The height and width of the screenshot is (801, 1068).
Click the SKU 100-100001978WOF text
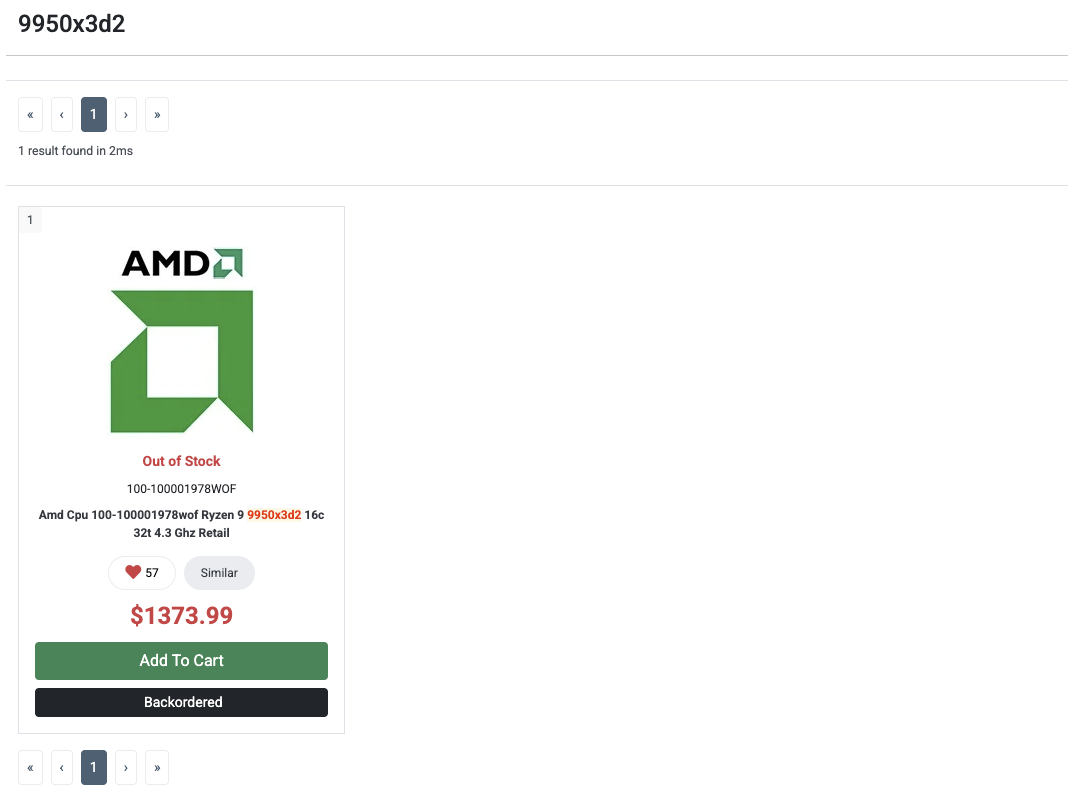(x=181, y=489)
